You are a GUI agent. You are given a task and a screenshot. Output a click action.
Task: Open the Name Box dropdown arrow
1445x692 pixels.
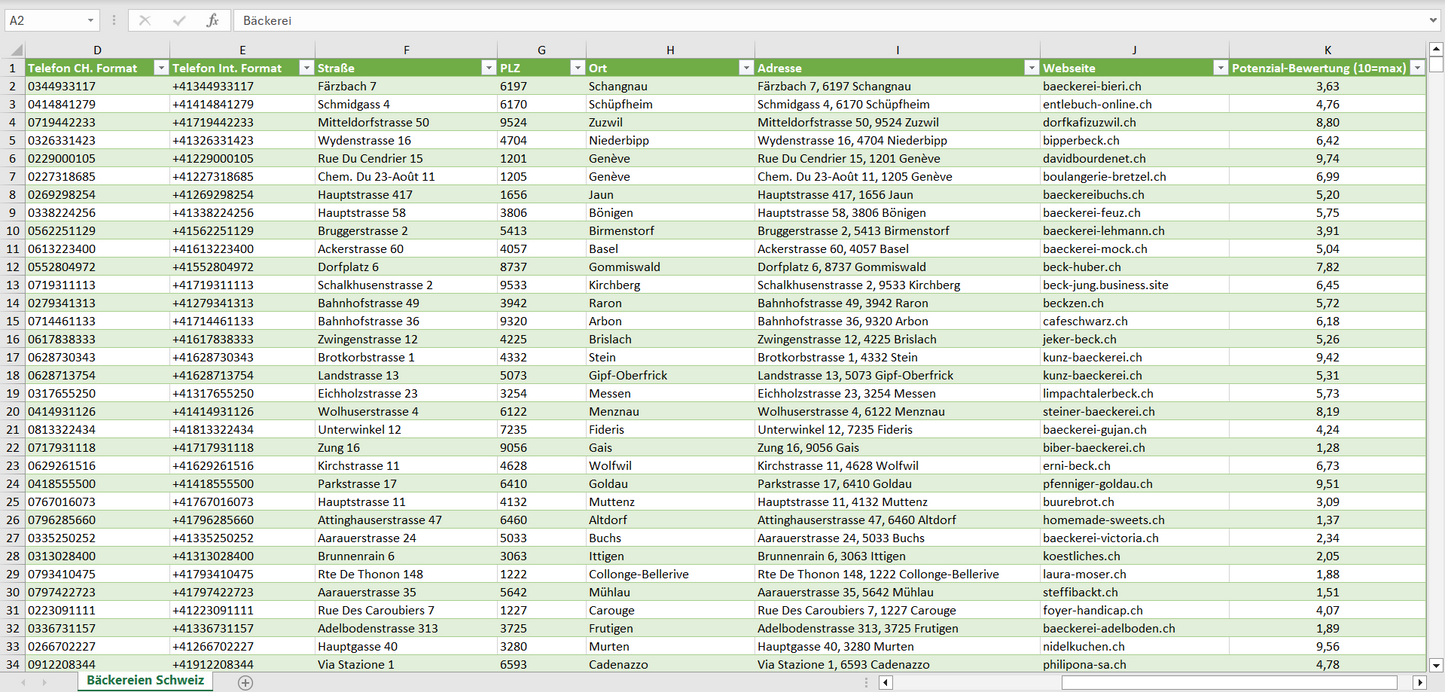[x=91, y=20]
